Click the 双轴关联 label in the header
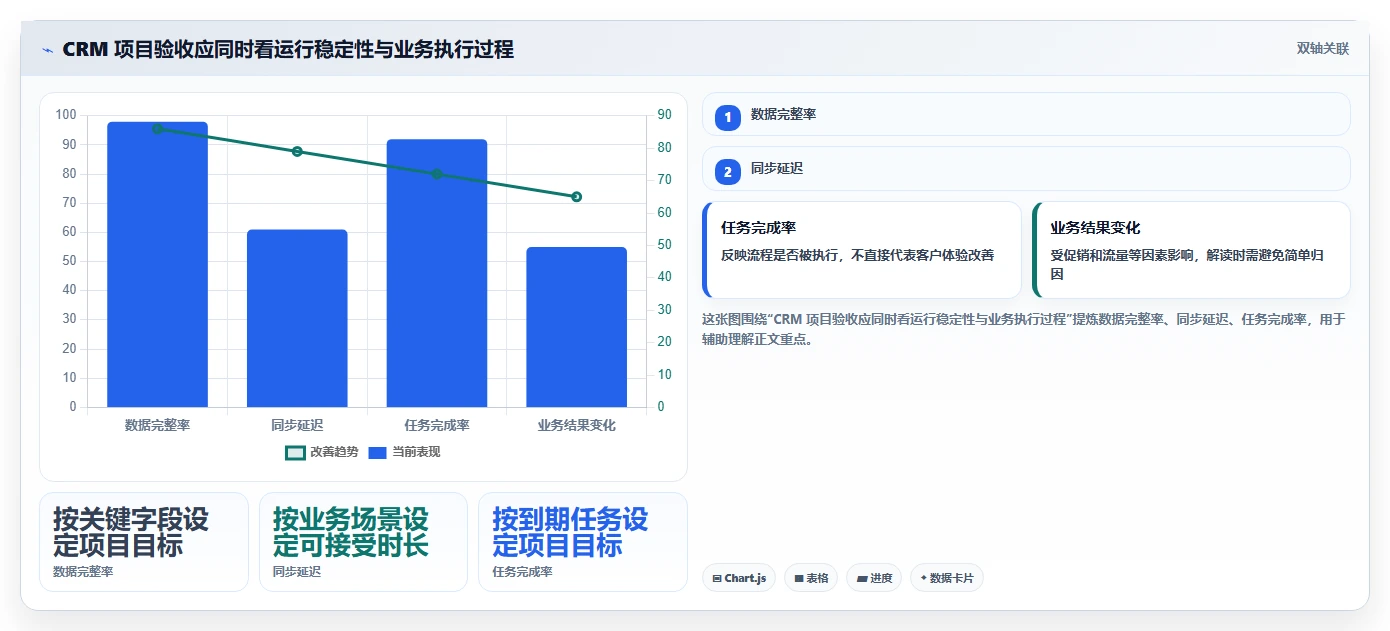This screenshot has width=1390, height=631. 1323,49
